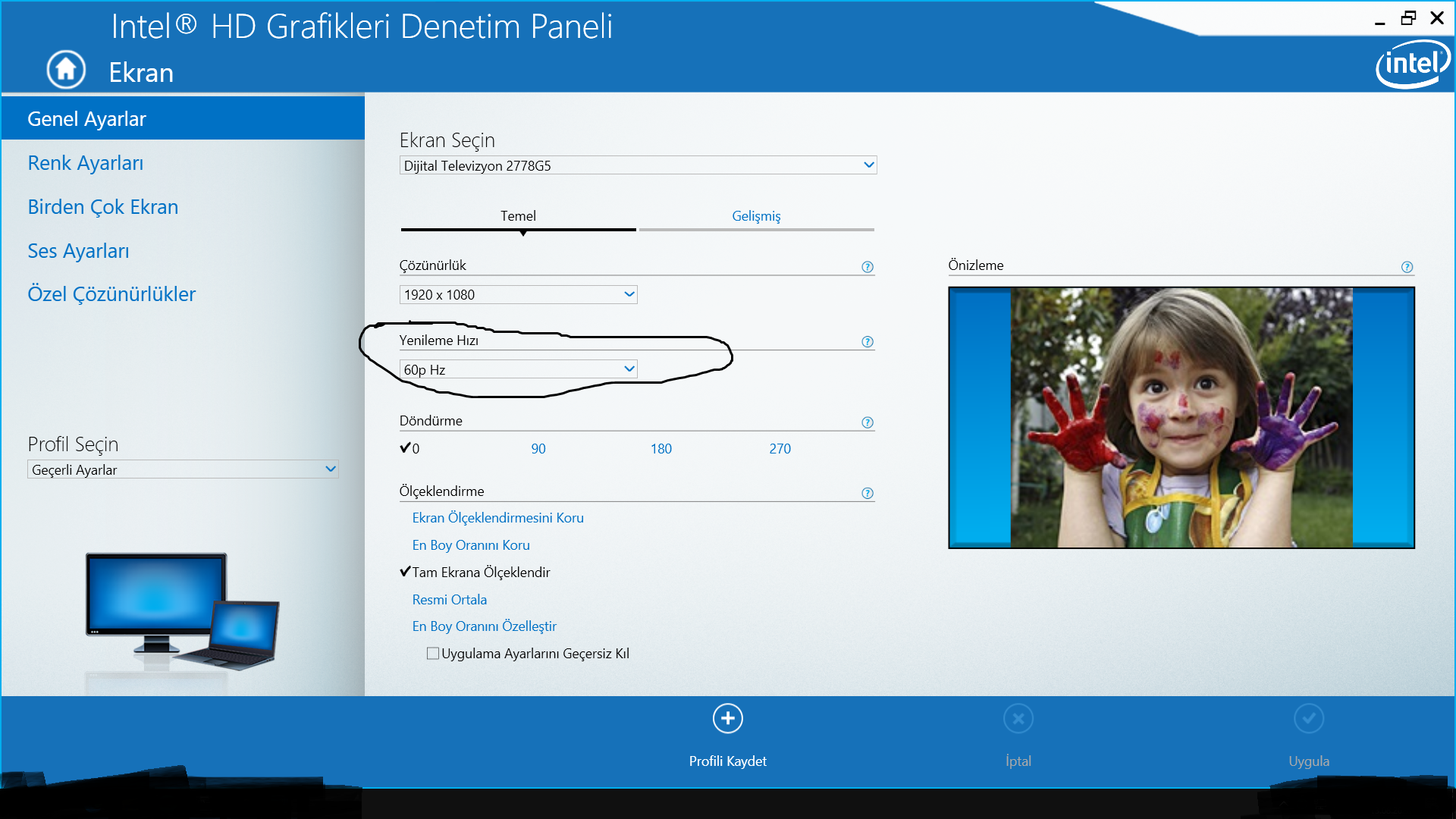Screen dimensions: 1456x819
Task: Select En Boy Oranını Koru scaling
Action: tap(470, 545)
